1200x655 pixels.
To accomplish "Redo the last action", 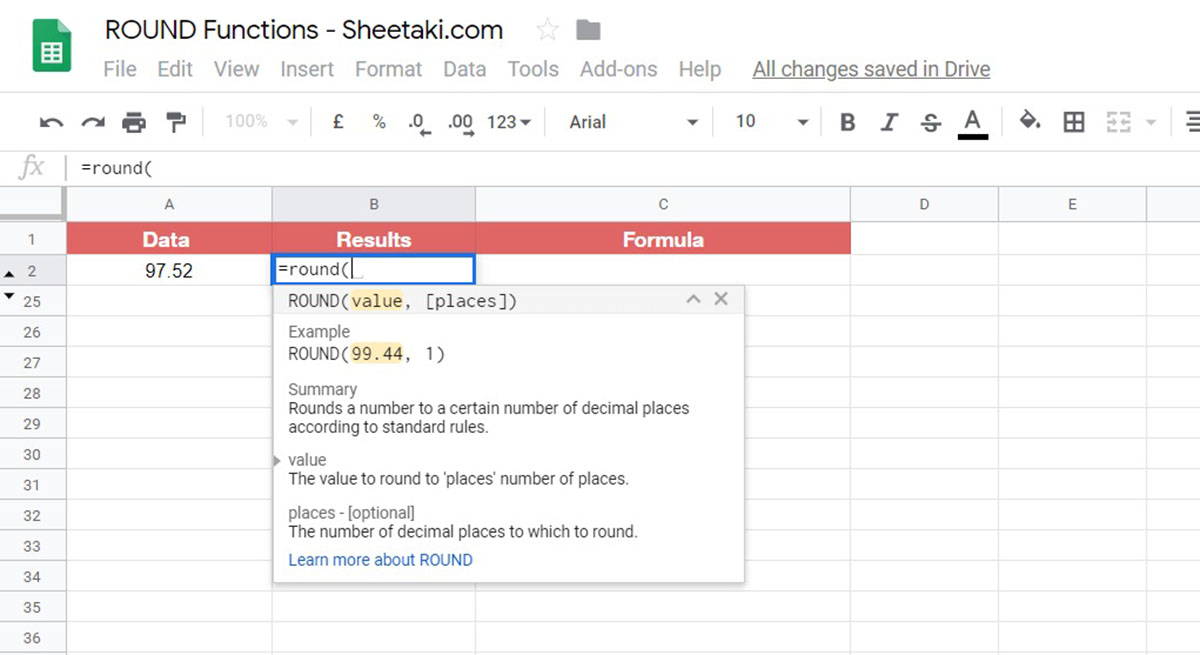I will click(92, 121).
